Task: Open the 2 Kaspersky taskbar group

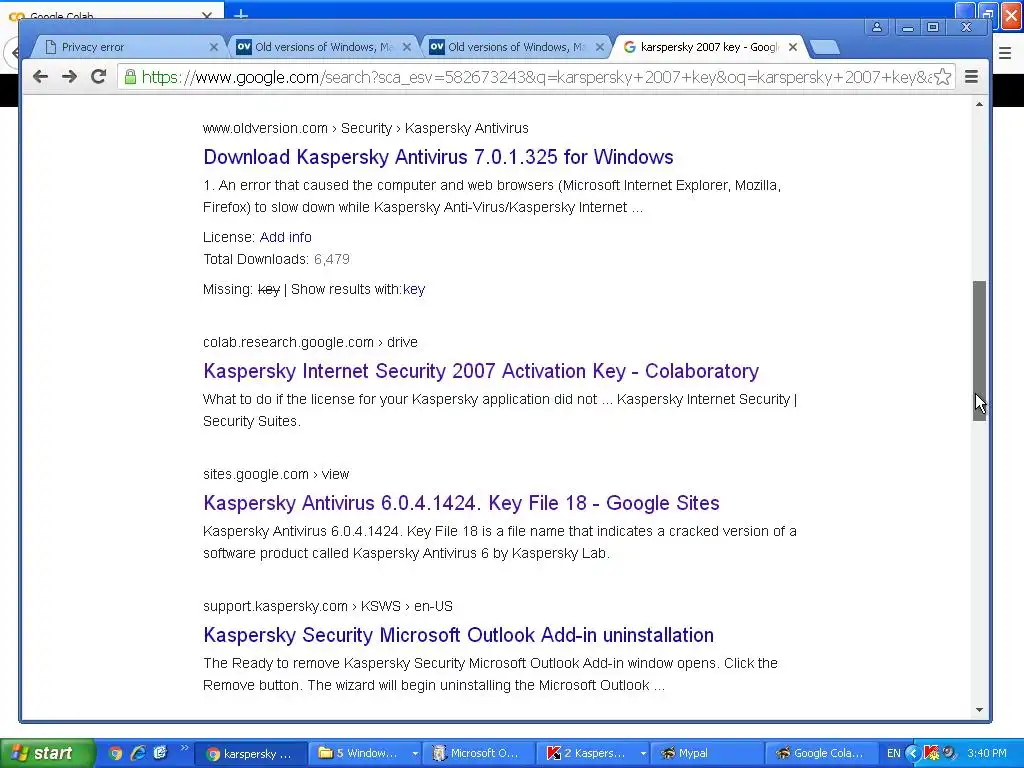Action: tap(593, 754)
